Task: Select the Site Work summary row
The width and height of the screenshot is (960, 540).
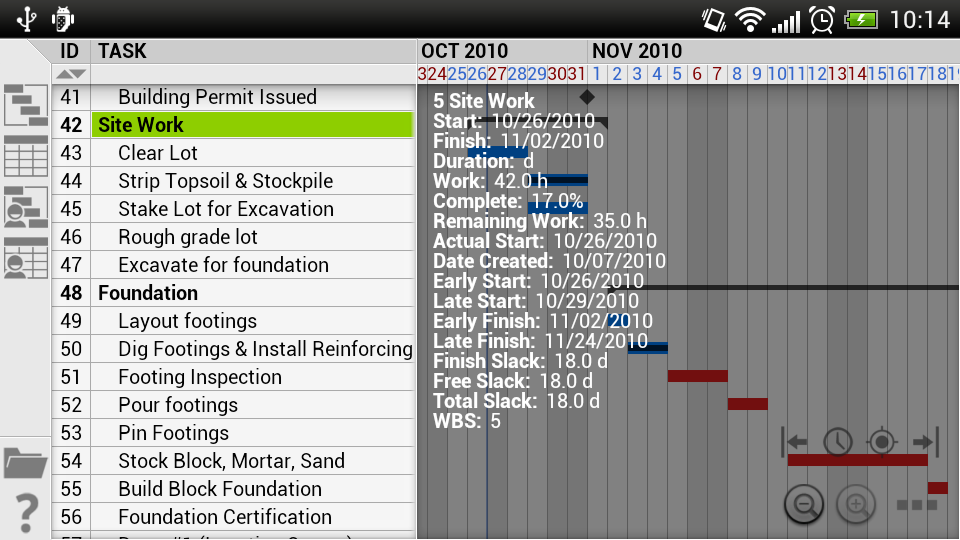Action: 252,125
